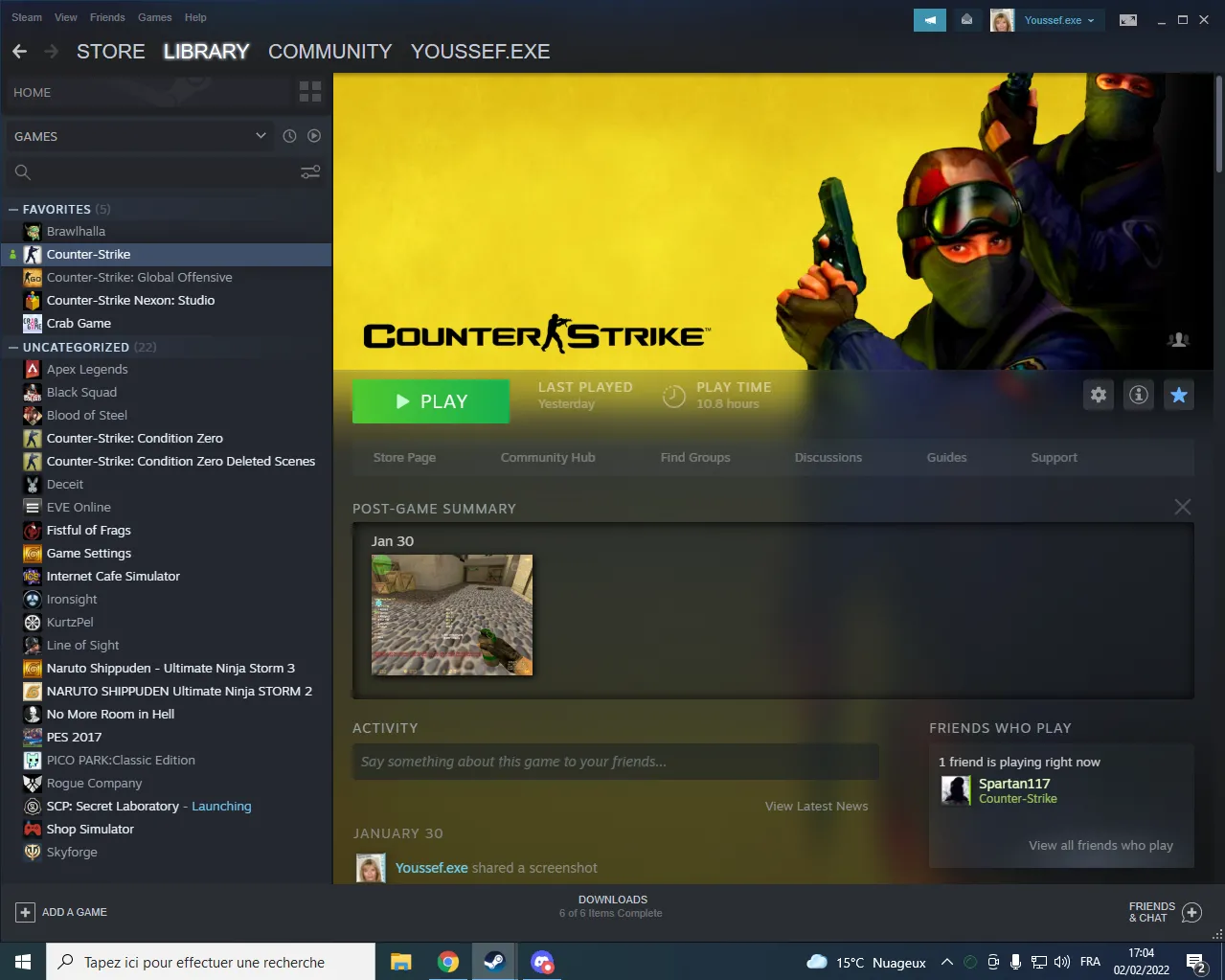1225x980 pixels.
Task: Show recent games clock filter
Action: click(289, 136)
